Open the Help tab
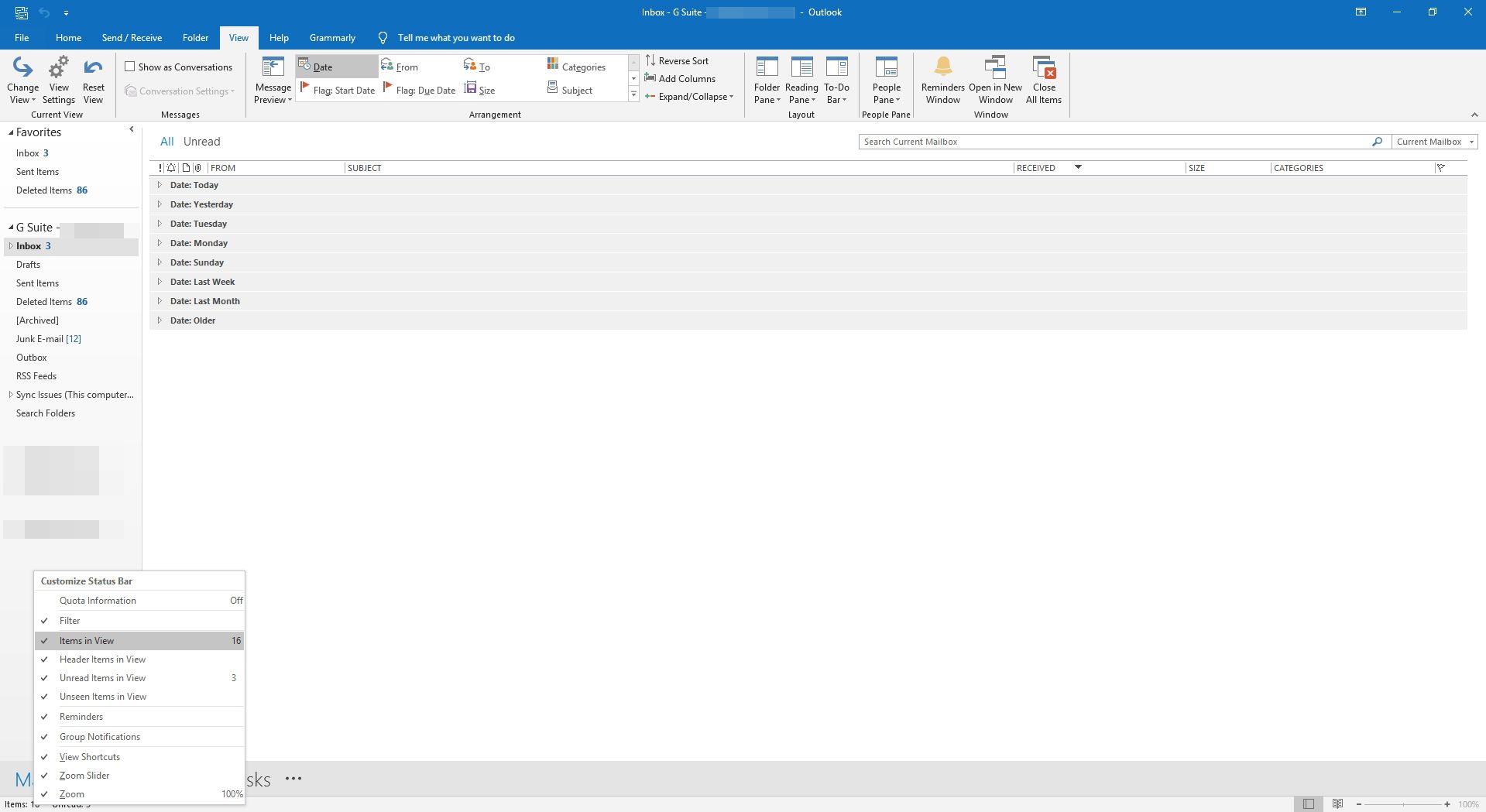This screenshot has height=812, width=1486. pyautogui.click(x=279, y=38)
